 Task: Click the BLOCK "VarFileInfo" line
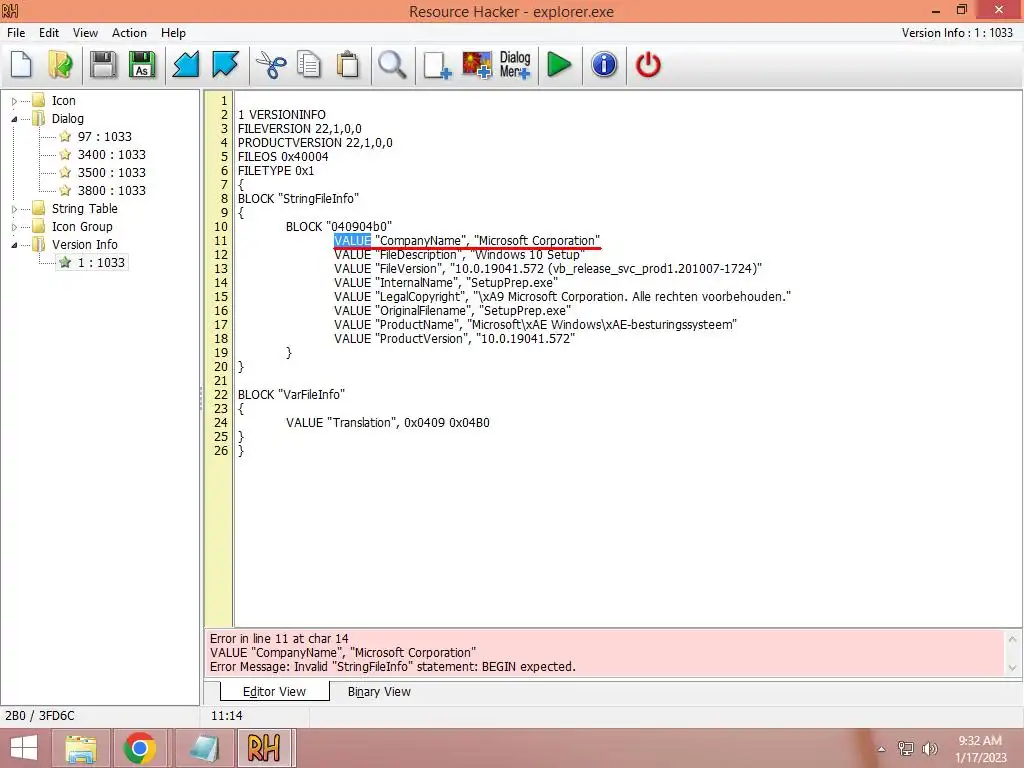click(x=291, y=394)
